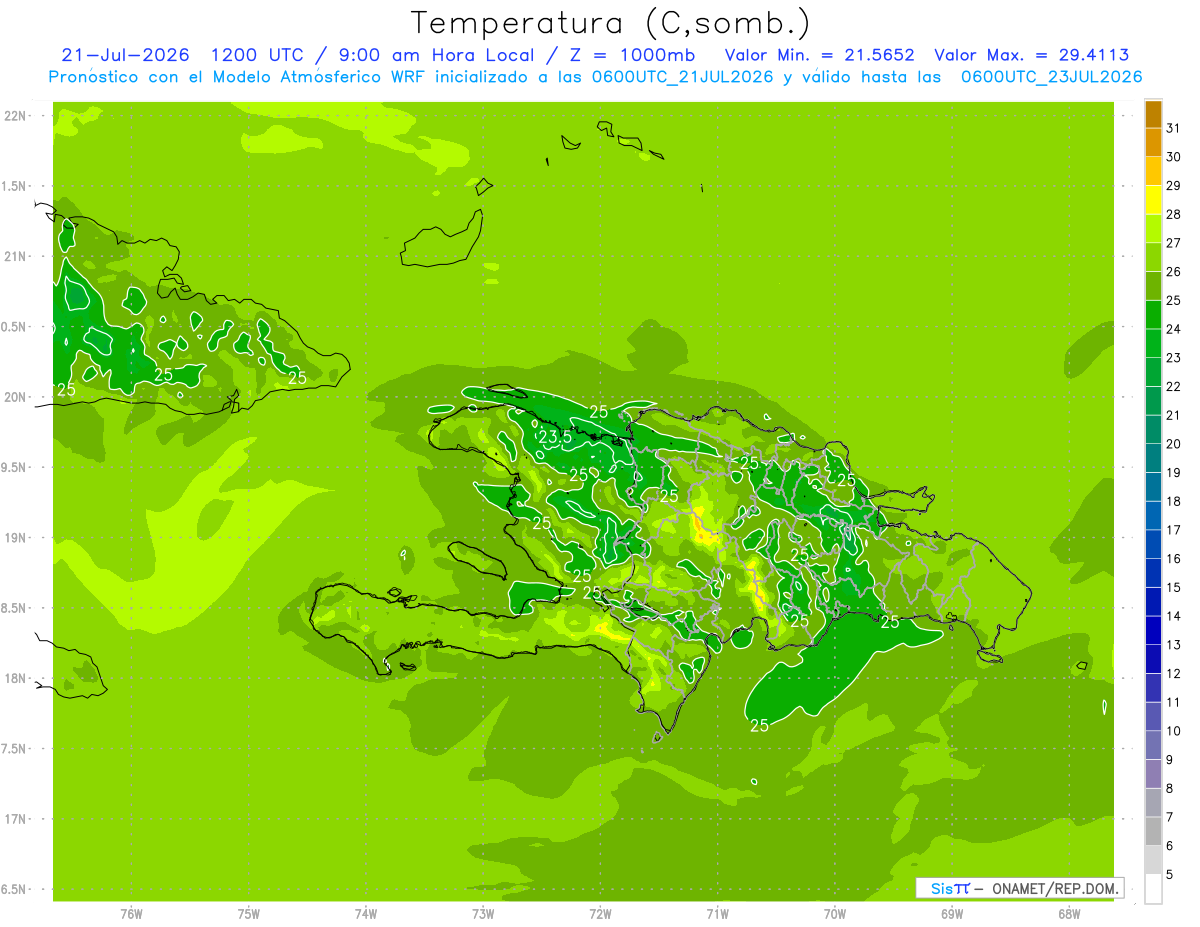This screenshot has height=927, width=1200.
Task: Click the 21N latitude axis label
Action: 14,257
